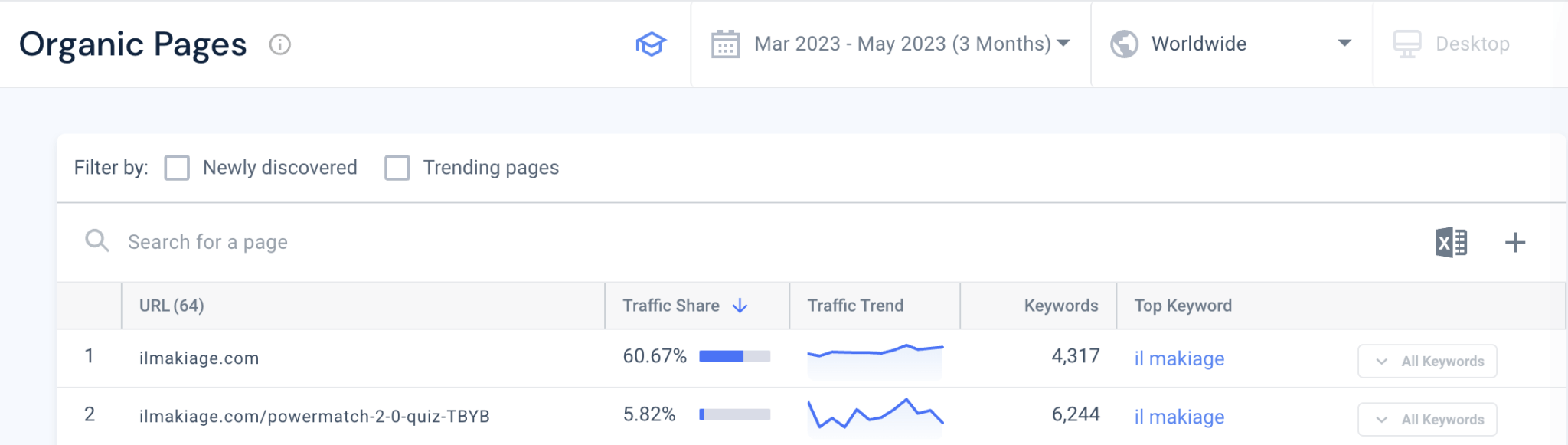Click the Traffic Share sort arrow
Viewport: 1568px width, 445px height.
point(739,305)
